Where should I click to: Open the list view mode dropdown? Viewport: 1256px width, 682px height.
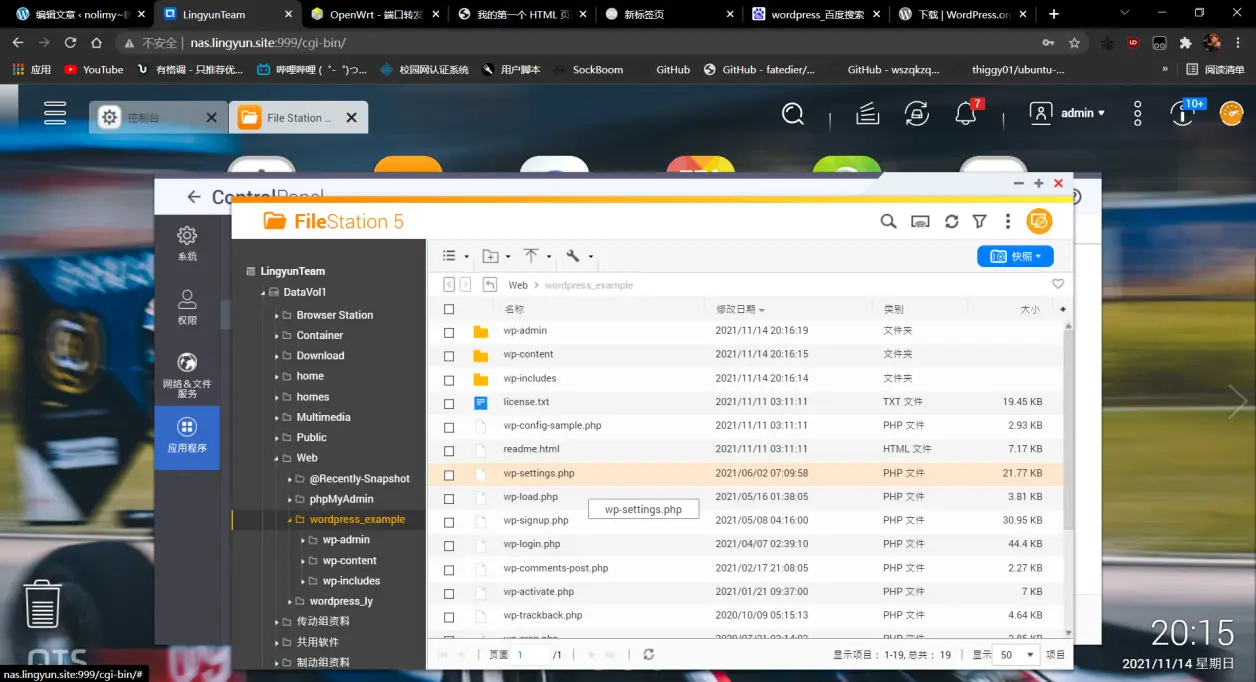[455, 257]
